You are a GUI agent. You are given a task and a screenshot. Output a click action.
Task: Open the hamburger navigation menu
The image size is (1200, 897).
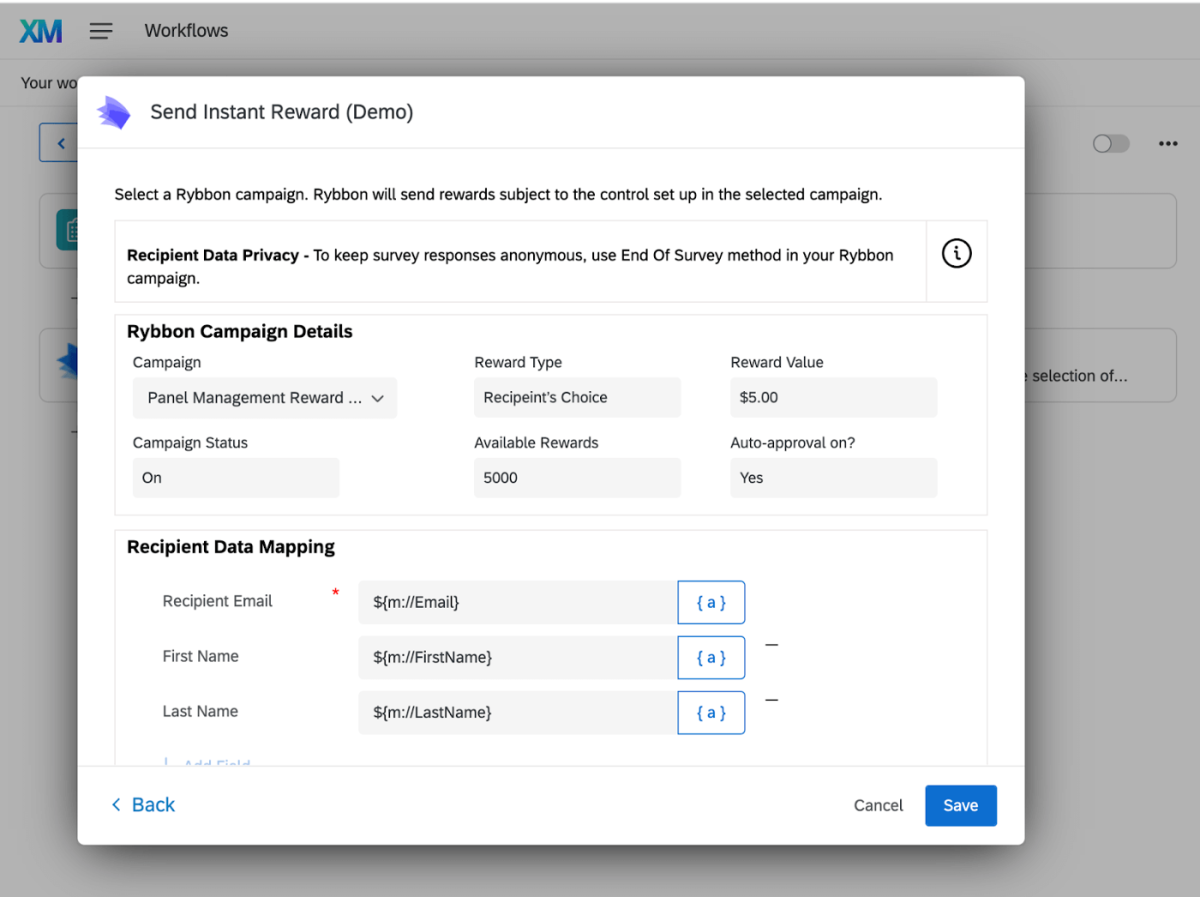[101, 31]
